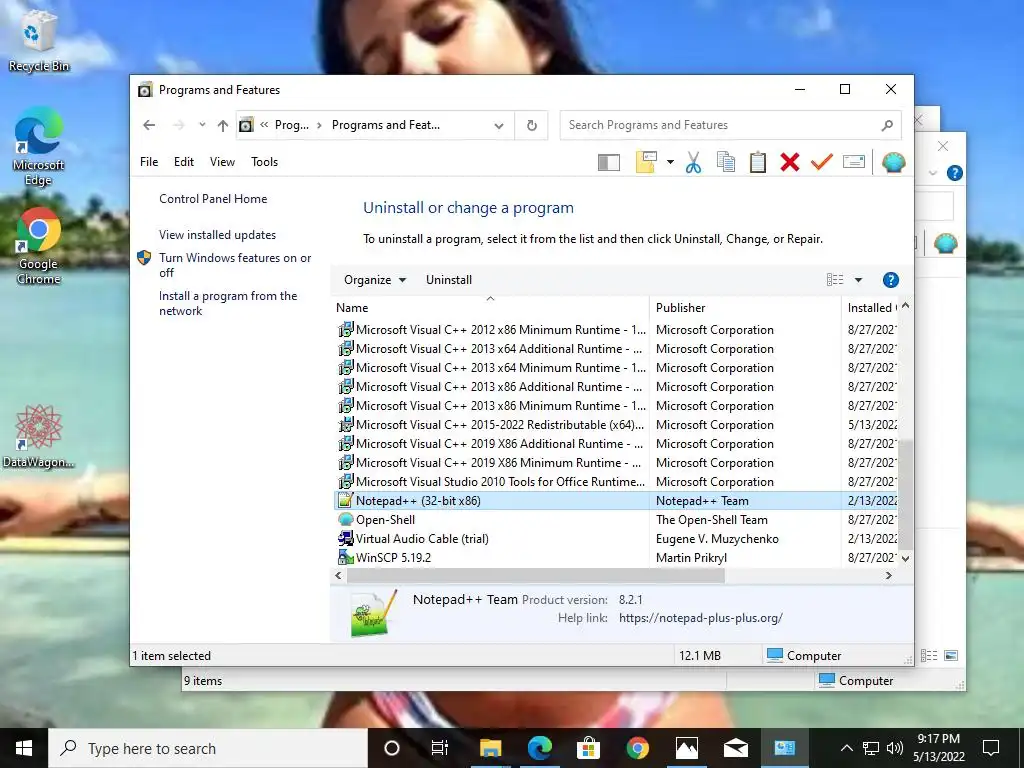Open recent locations dropdown arrow
This screenshot has height=768, width=1024.
coord(202,125)
